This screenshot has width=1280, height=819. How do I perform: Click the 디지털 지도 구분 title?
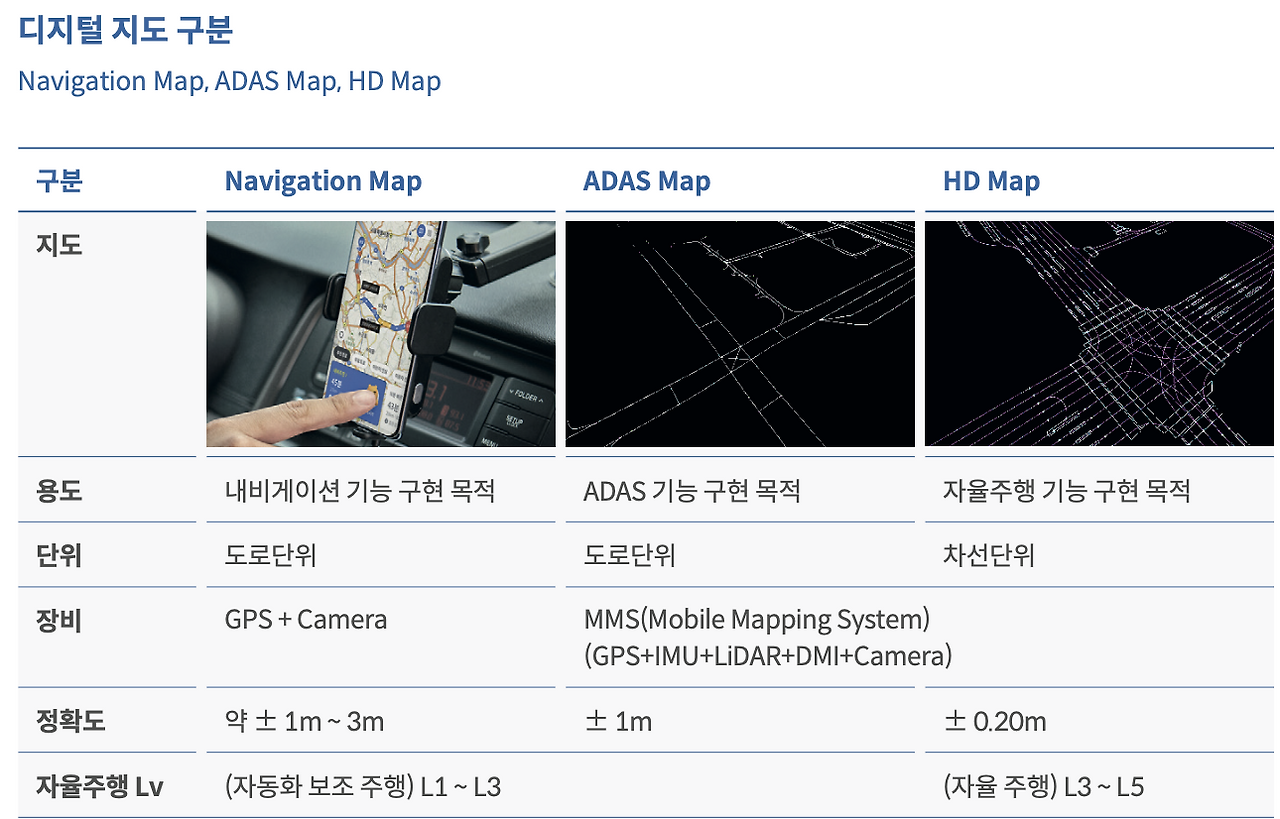[x=125, y=30]
